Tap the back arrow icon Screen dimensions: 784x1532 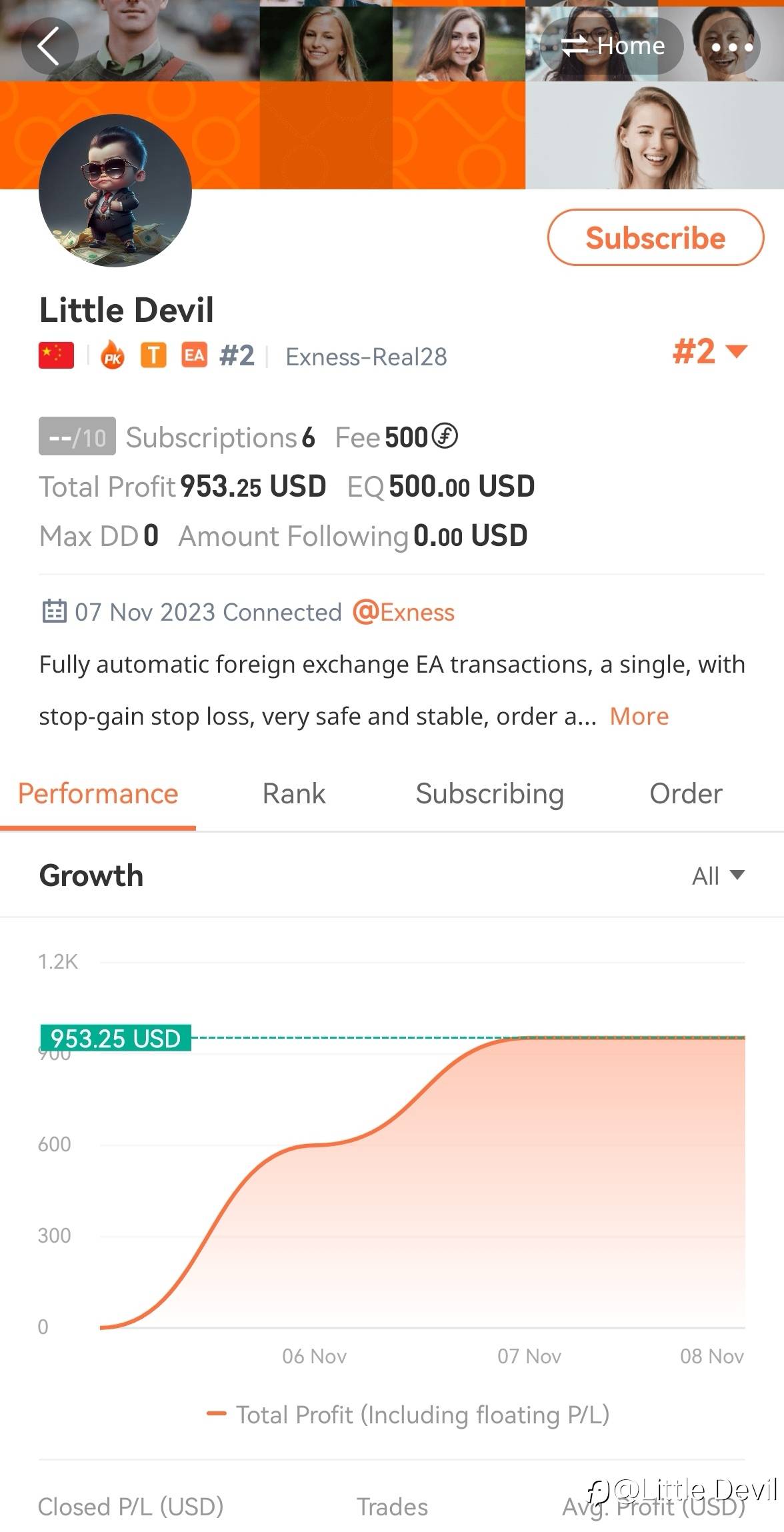[49, 47]
